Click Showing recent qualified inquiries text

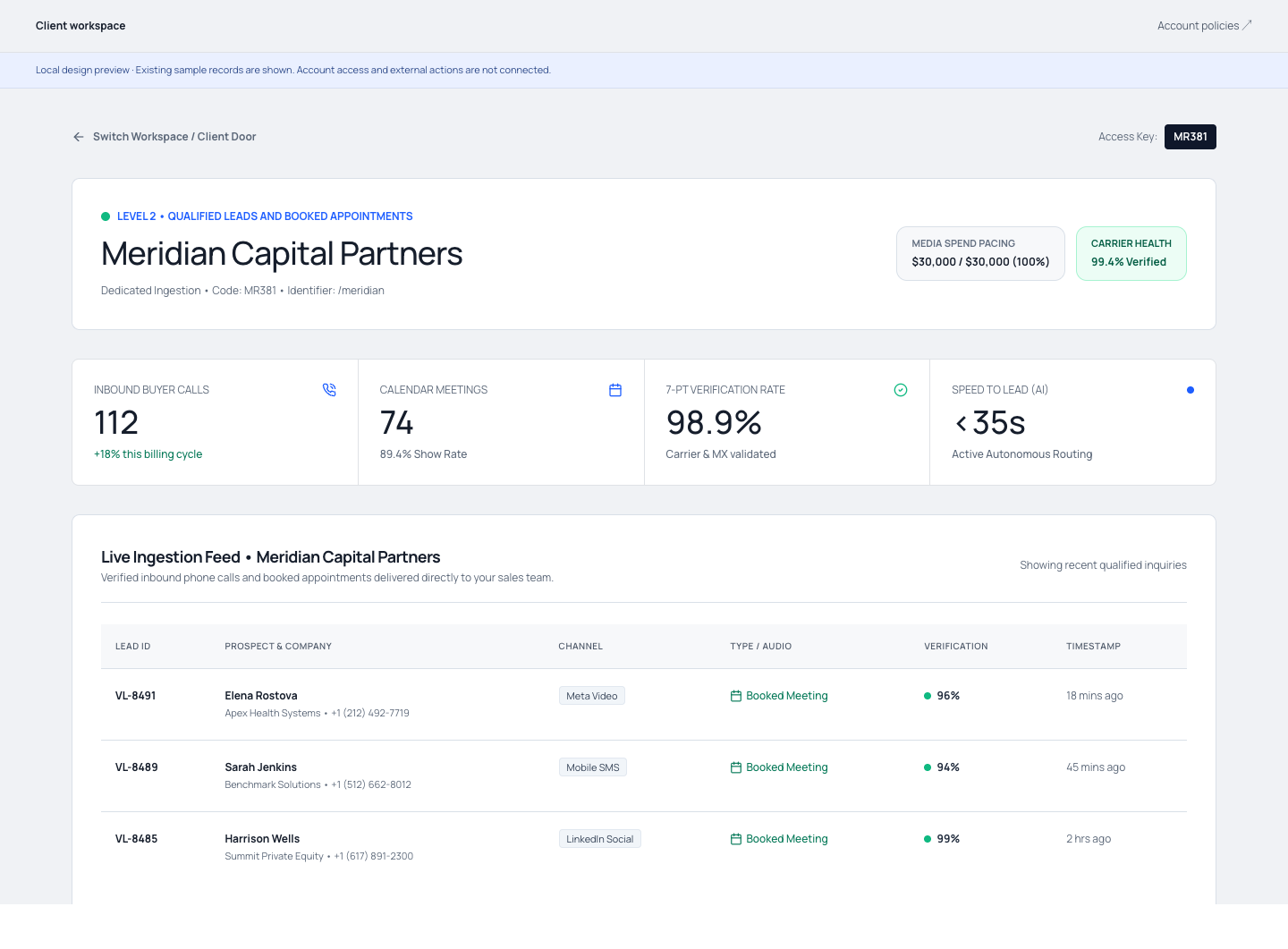(x=1104, y=565)
